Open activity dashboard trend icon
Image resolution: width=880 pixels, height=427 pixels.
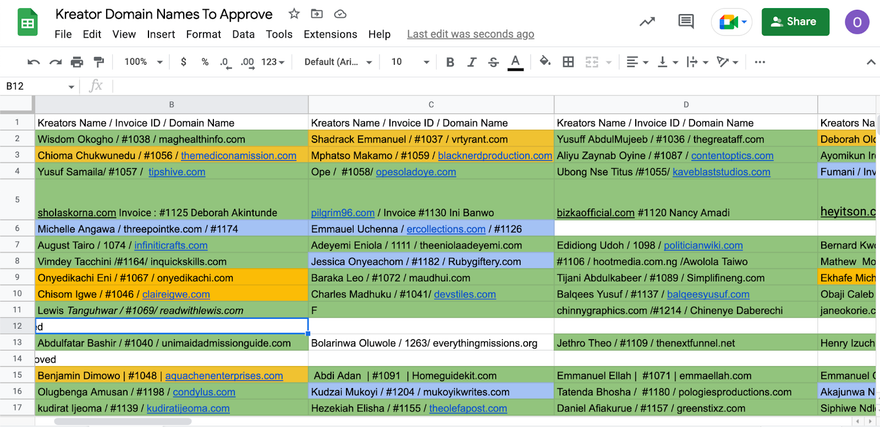click(647, 22)
